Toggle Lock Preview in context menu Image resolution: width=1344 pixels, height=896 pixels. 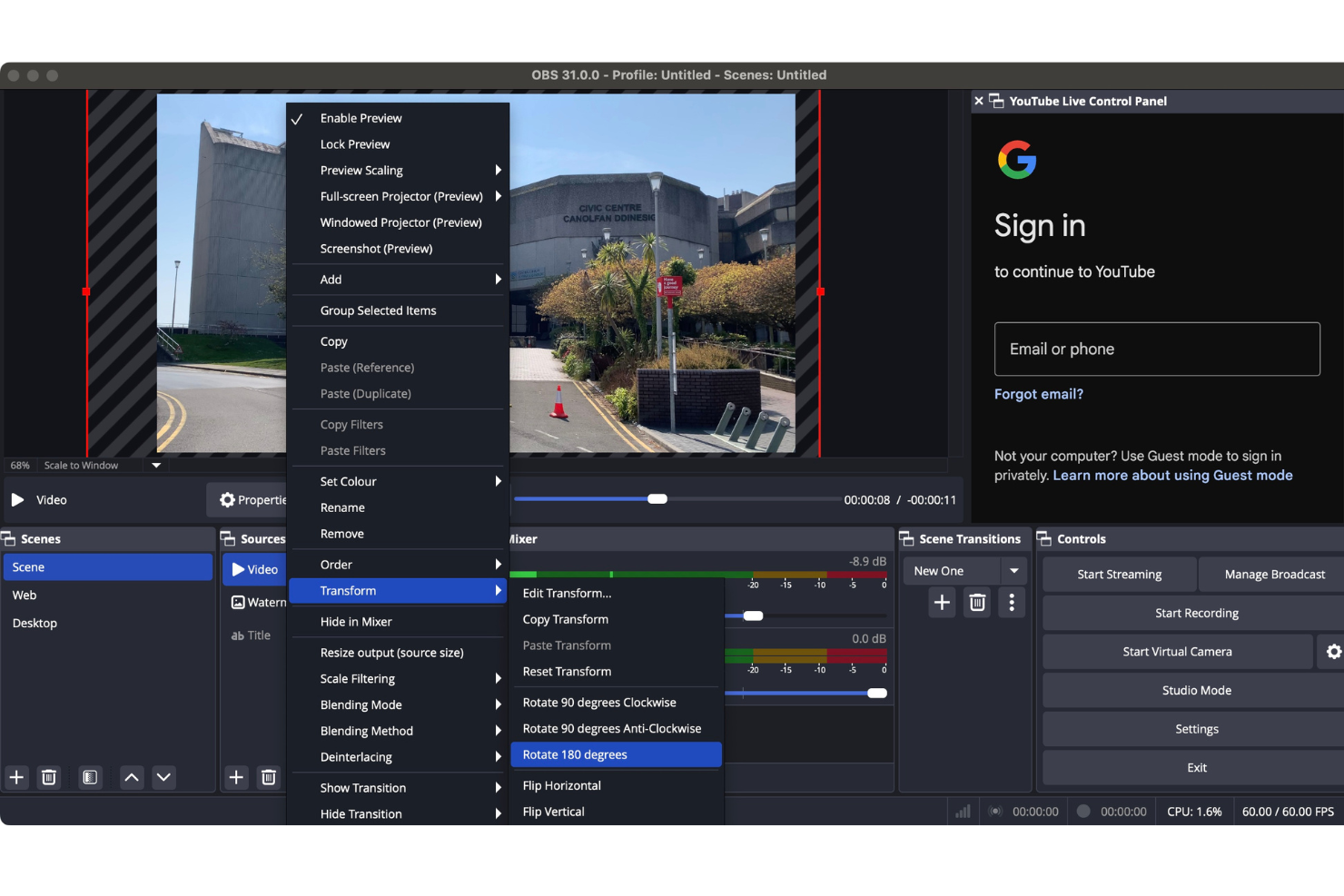398,144
